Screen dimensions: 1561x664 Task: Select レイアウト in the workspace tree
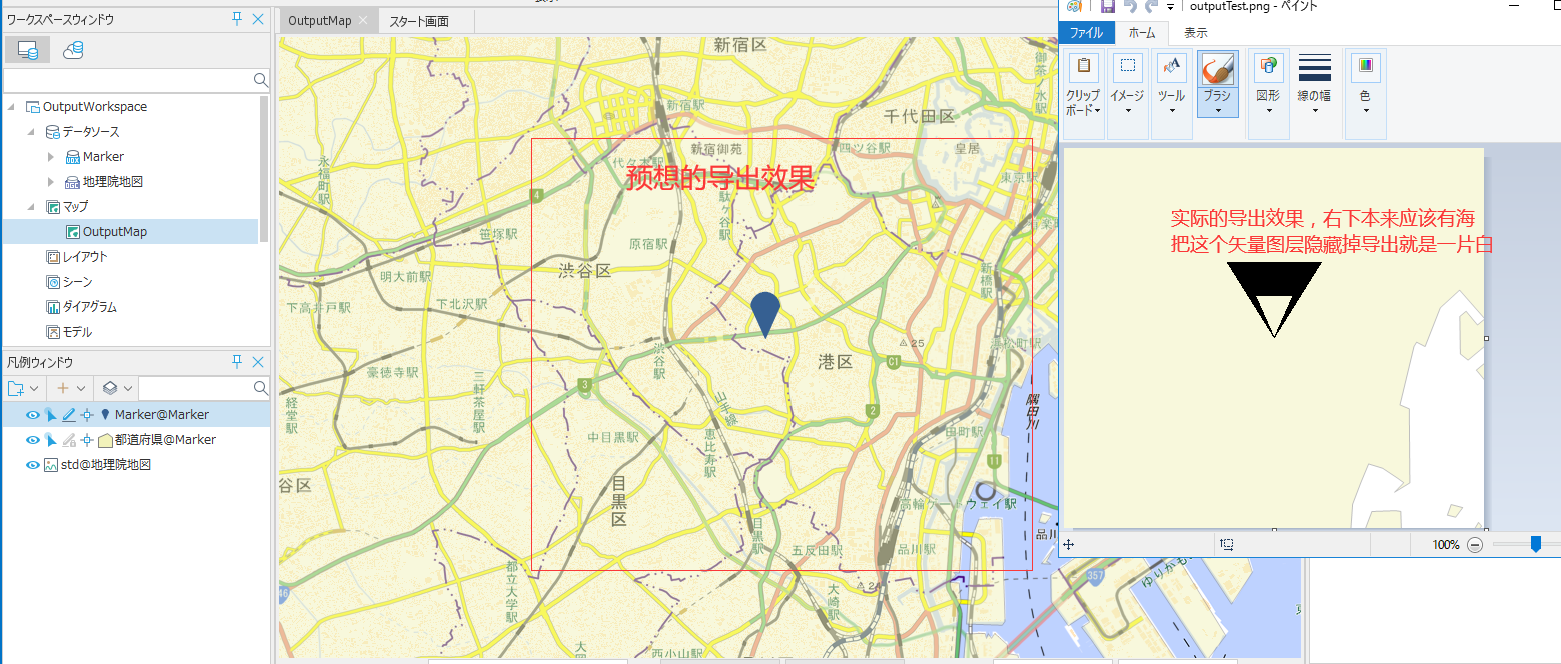85,257
